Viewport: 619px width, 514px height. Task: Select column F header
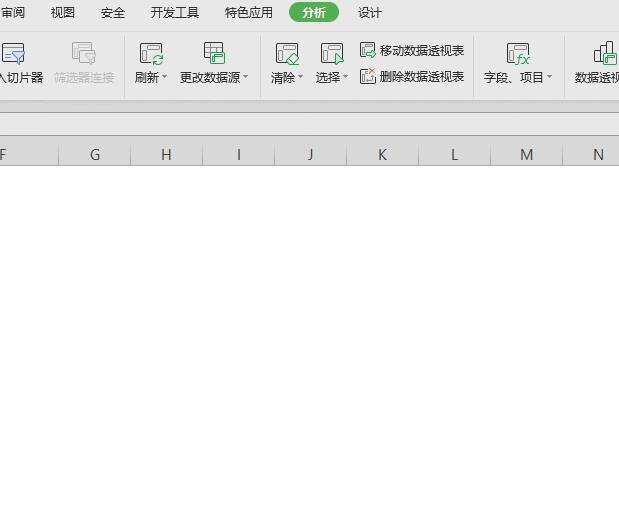(x=29, y=154)
